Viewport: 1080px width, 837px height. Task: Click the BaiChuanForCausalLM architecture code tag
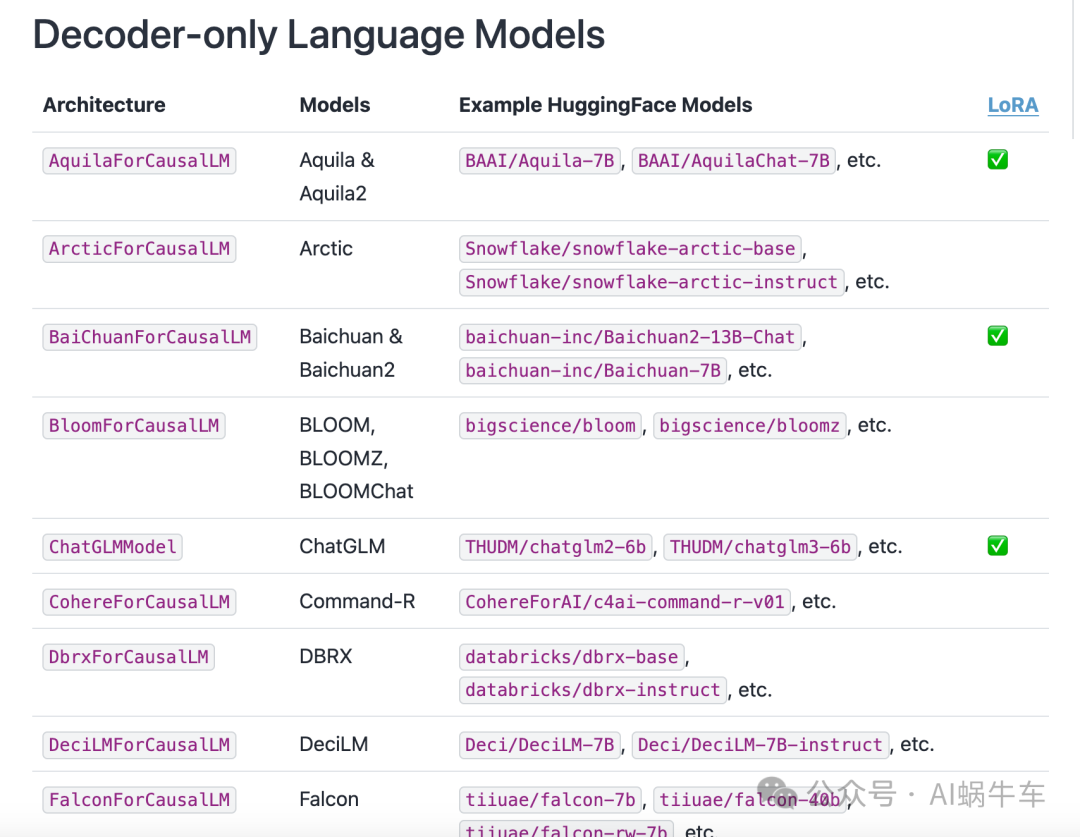tap(150, 337)
